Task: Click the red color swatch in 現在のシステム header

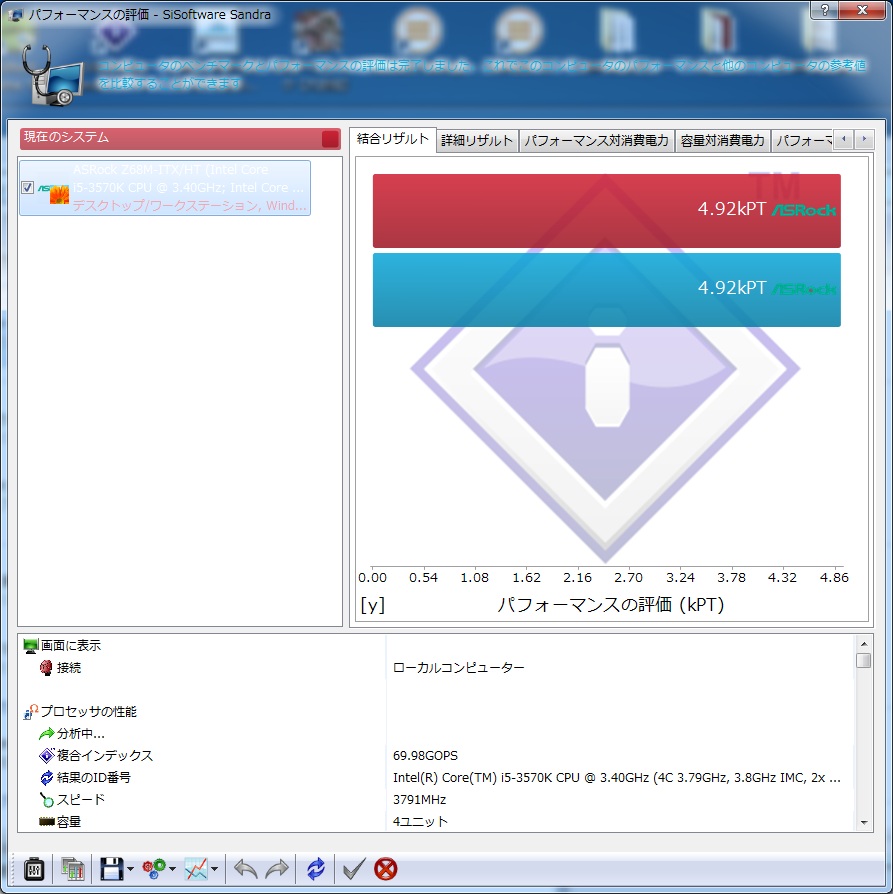Action: (x=330, y=139)
